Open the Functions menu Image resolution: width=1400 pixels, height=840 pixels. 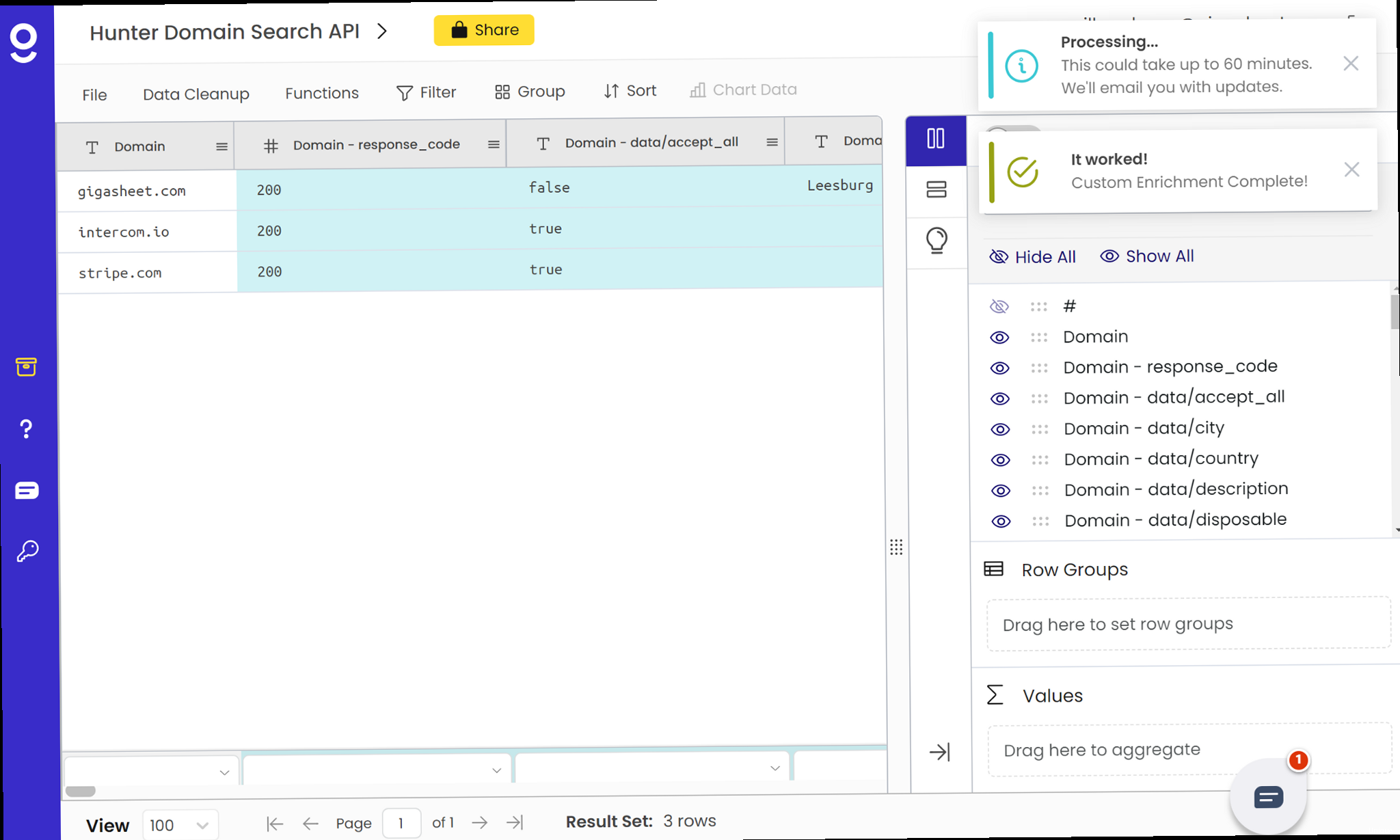(321, 93)
